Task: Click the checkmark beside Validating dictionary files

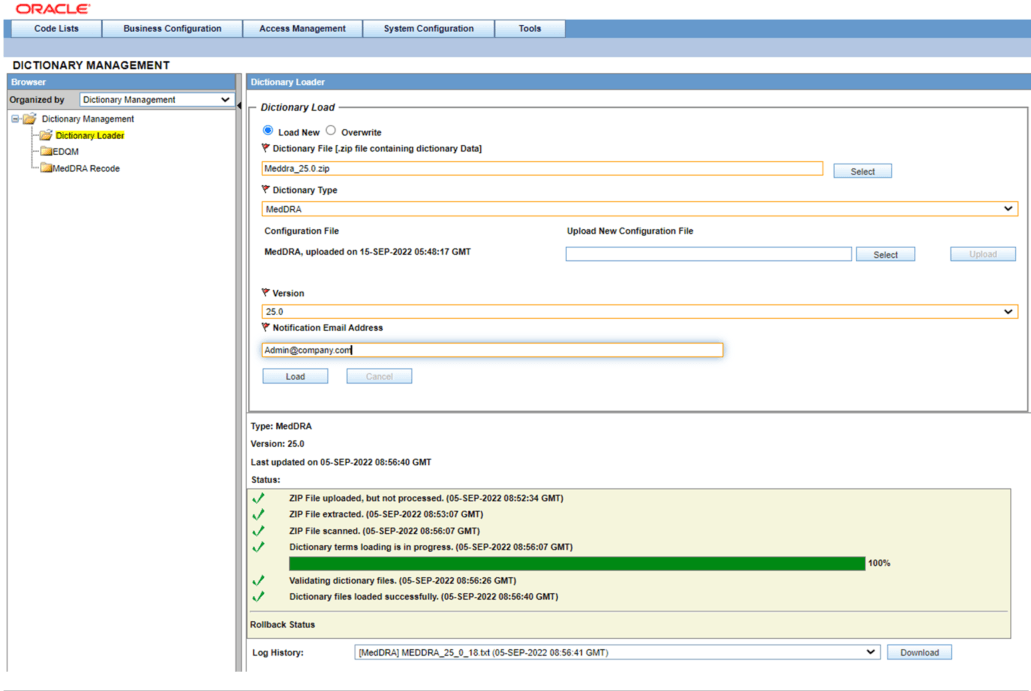Action: click(258, 581)
